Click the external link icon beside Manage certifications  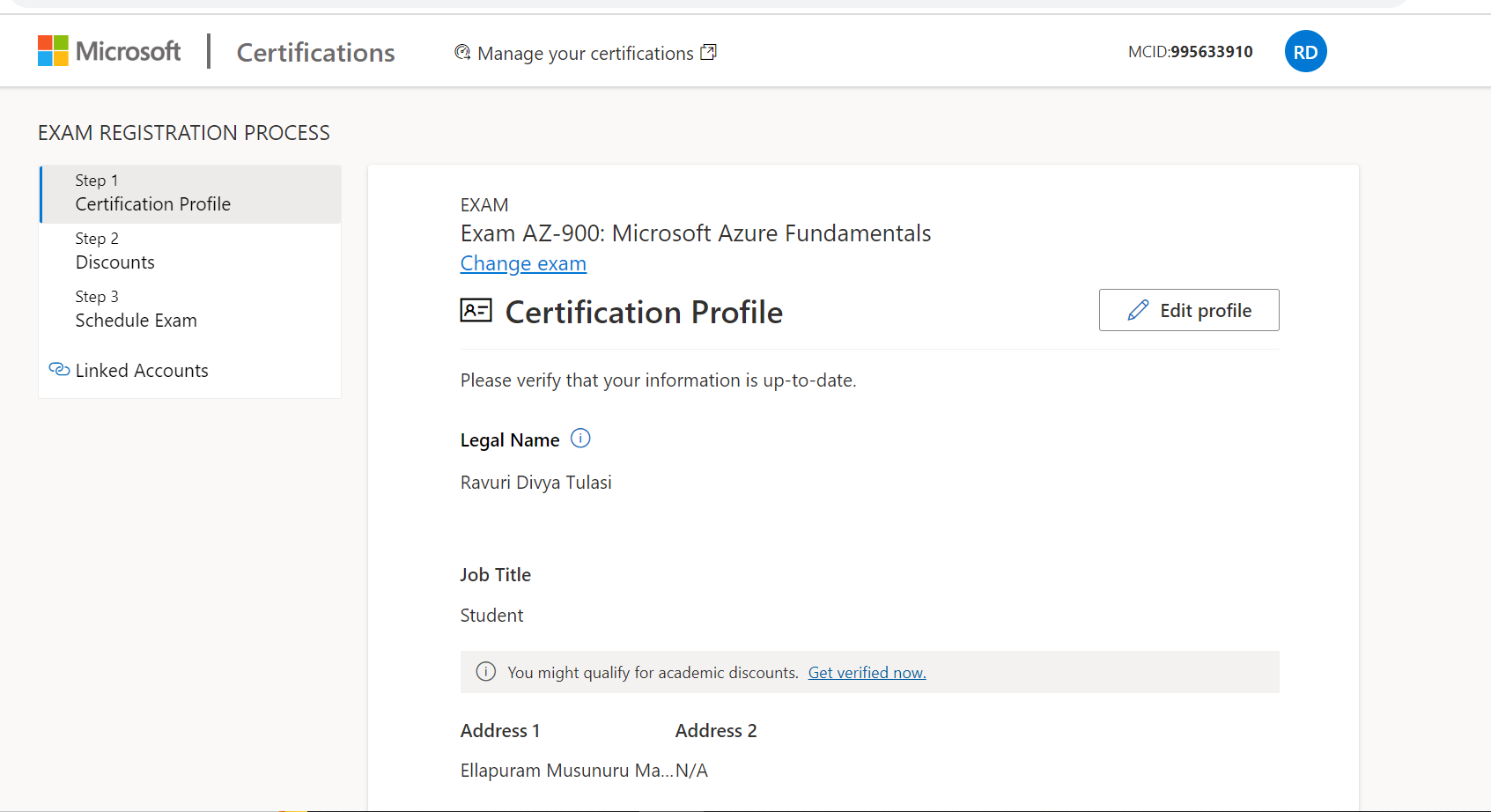coord(708,53)
